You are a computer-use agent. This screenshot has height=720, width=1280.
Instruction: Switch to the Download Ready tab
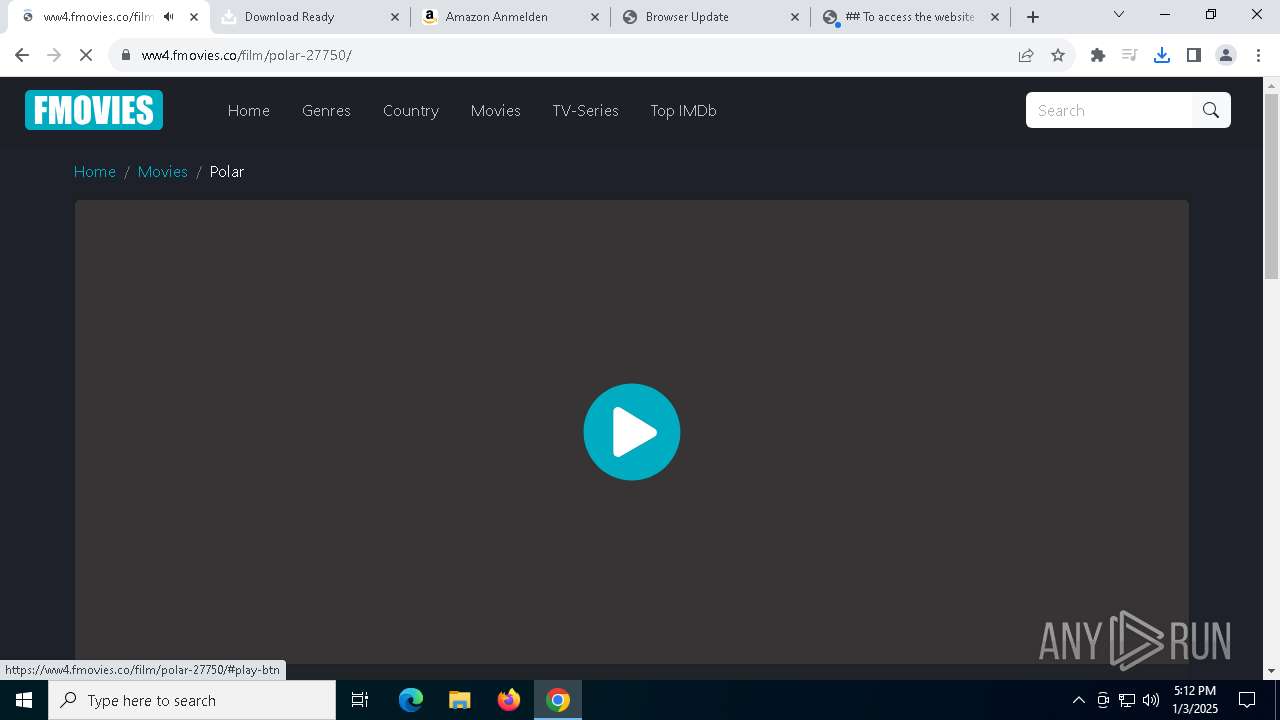click(311, 17)
